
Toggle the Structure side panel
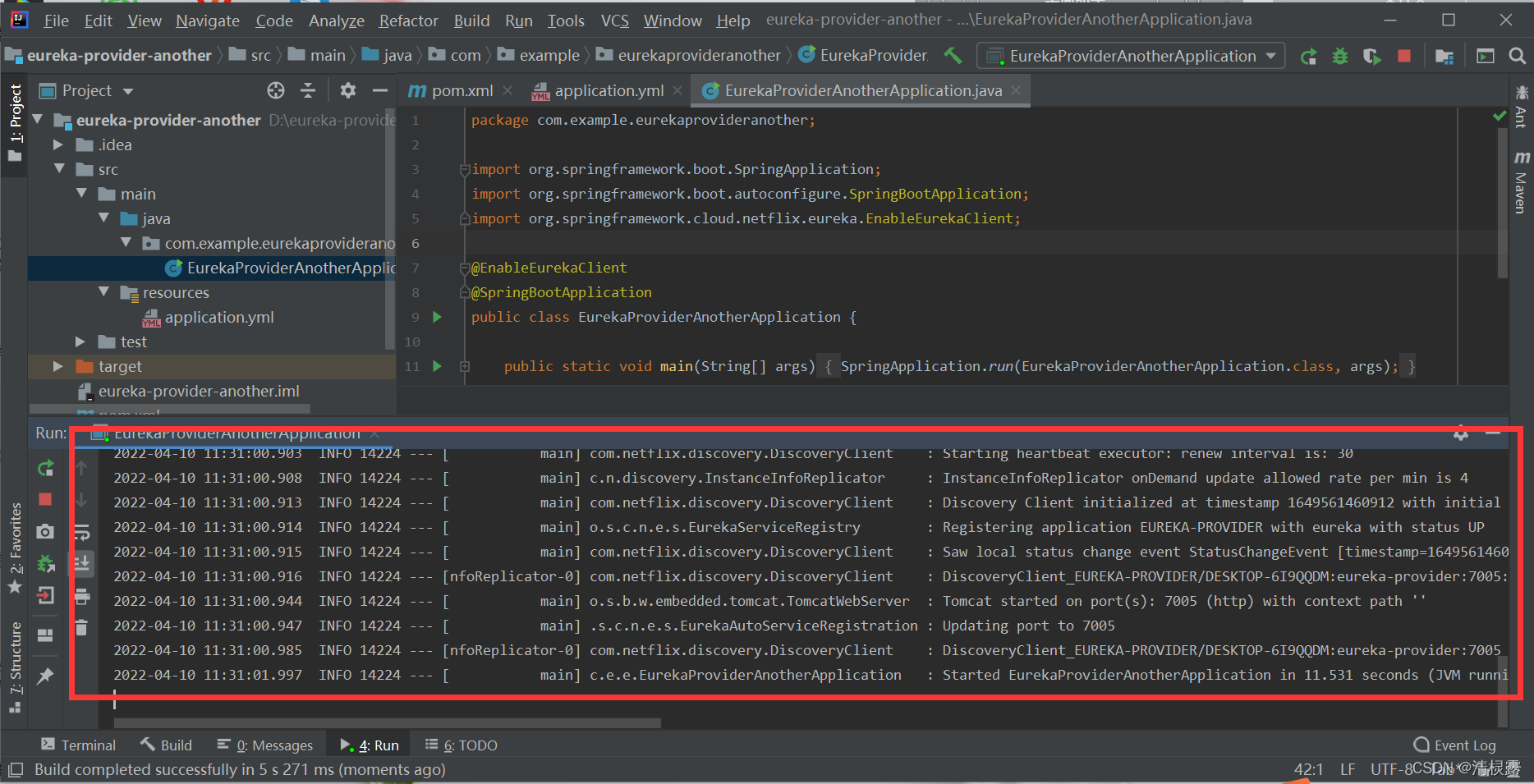14,667
